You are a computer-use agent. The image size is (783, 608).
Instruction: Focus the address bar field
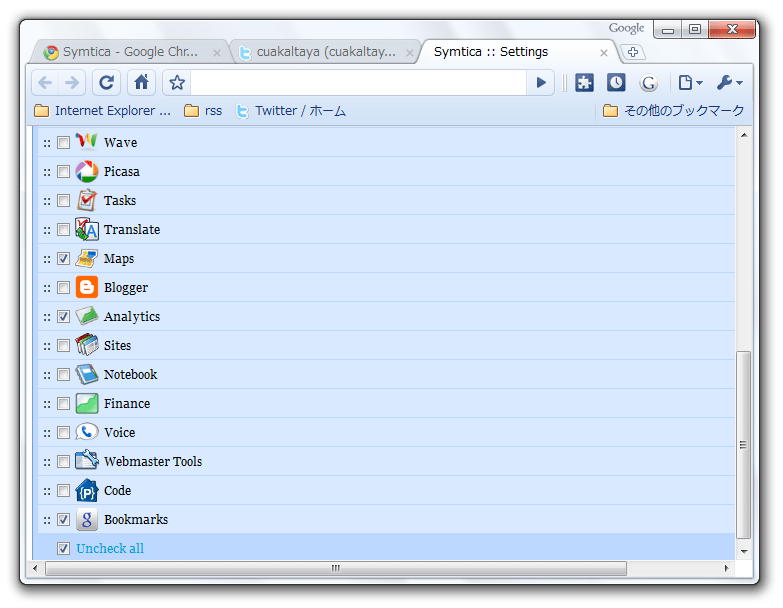point(358,82)
